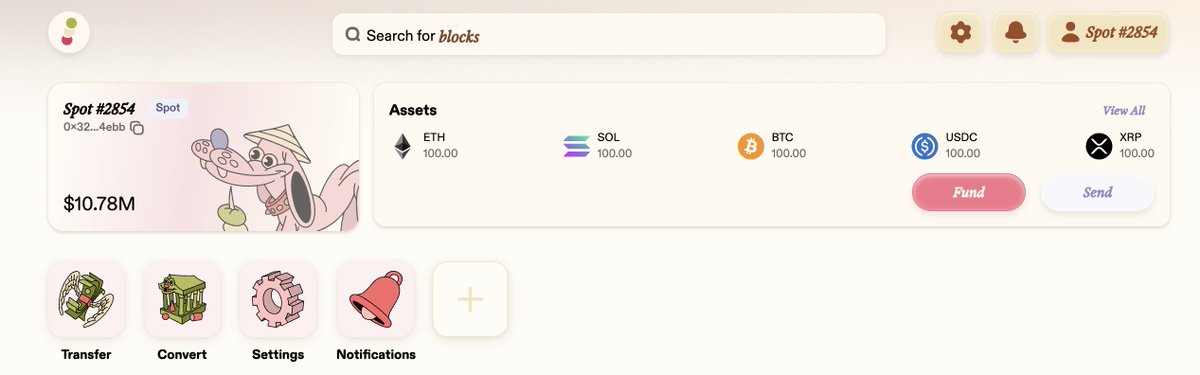1200x375 pixels.
Task: Add a new shortcut with plus tile
Action: 470,299
